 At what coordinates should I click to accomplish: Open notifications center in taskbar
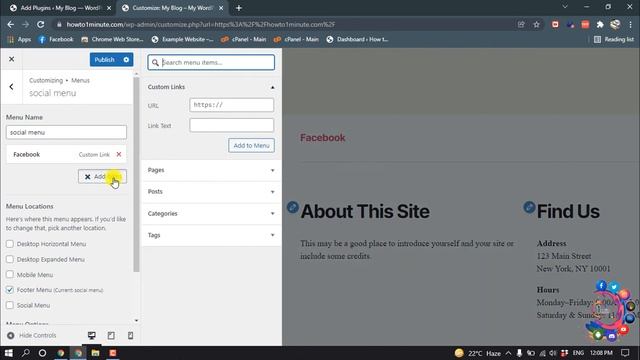pyautogui.click(x=625, y=353)
